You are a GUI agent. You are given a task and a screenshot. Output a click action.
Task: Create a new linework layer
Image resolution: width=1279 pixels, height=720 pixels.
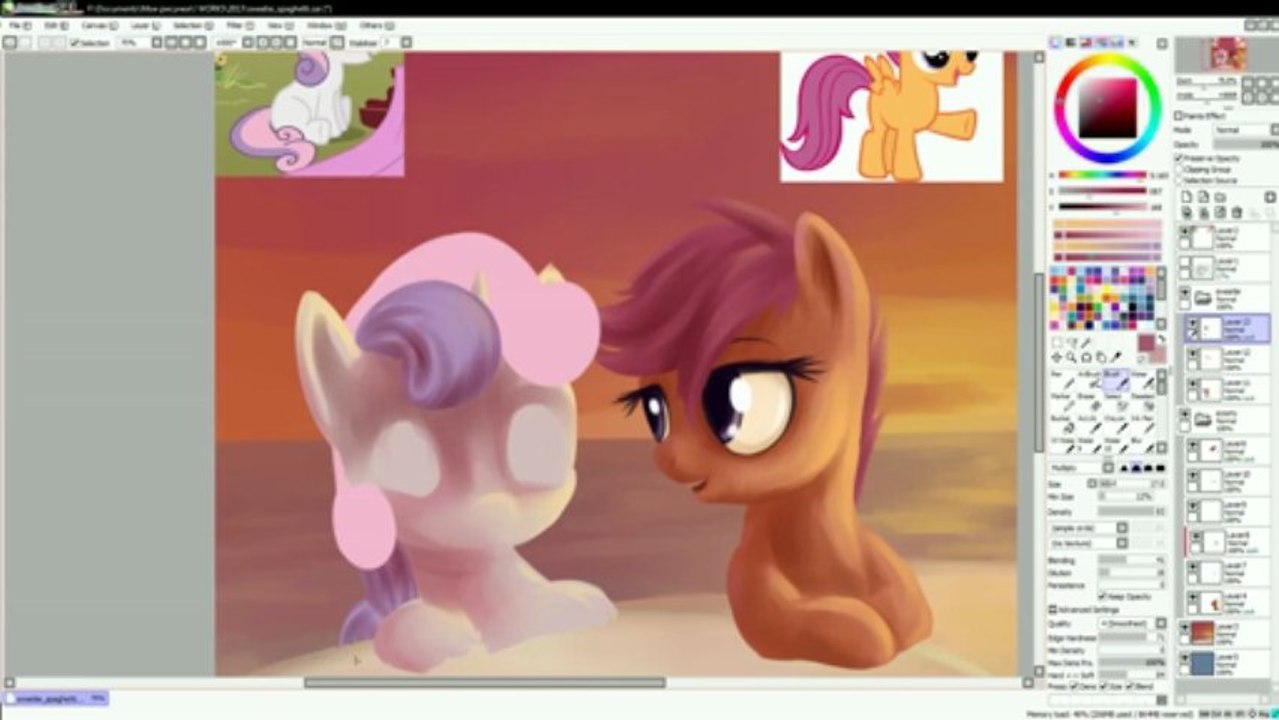click(x=1203, y=197)
